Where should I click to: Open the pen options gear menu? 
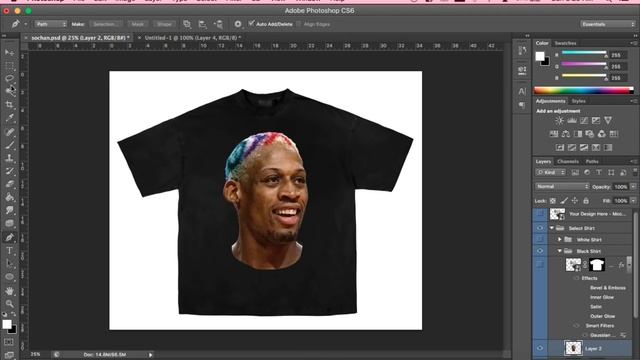(238, 24)
